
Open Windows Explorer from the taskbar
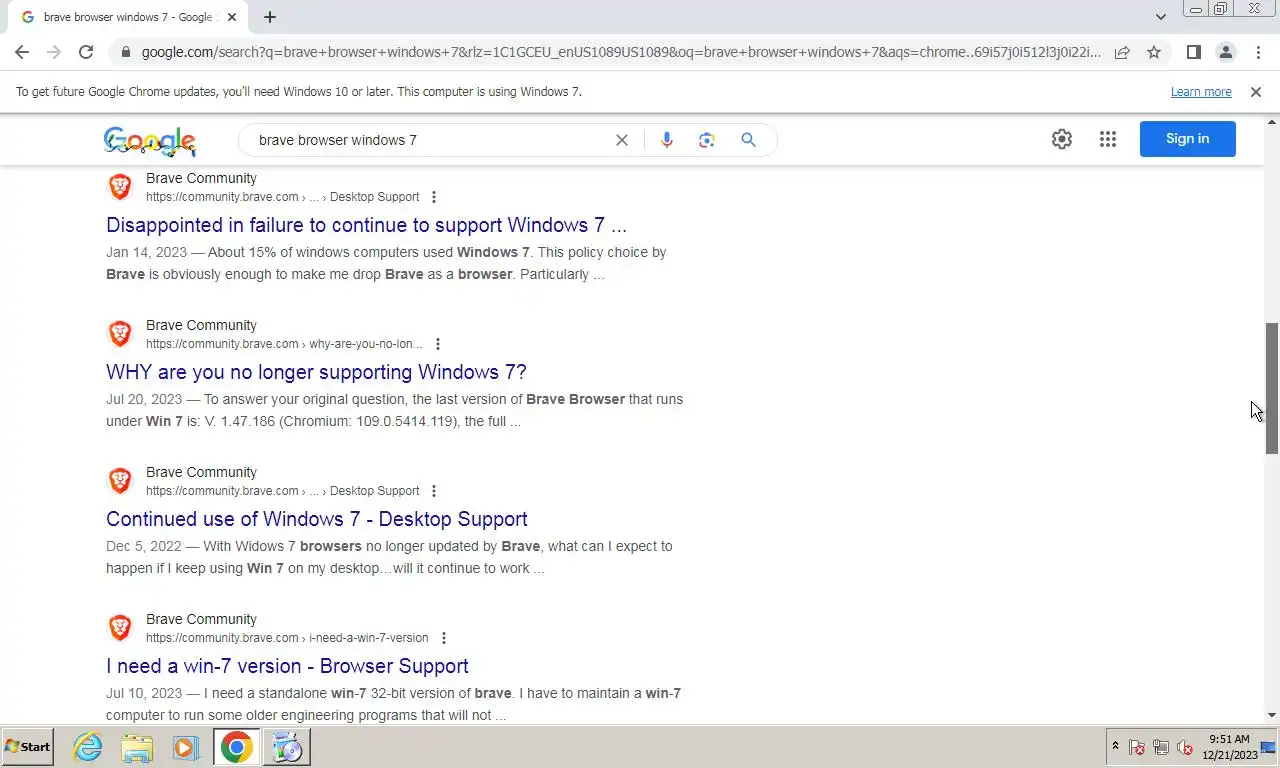coord(137,747)
